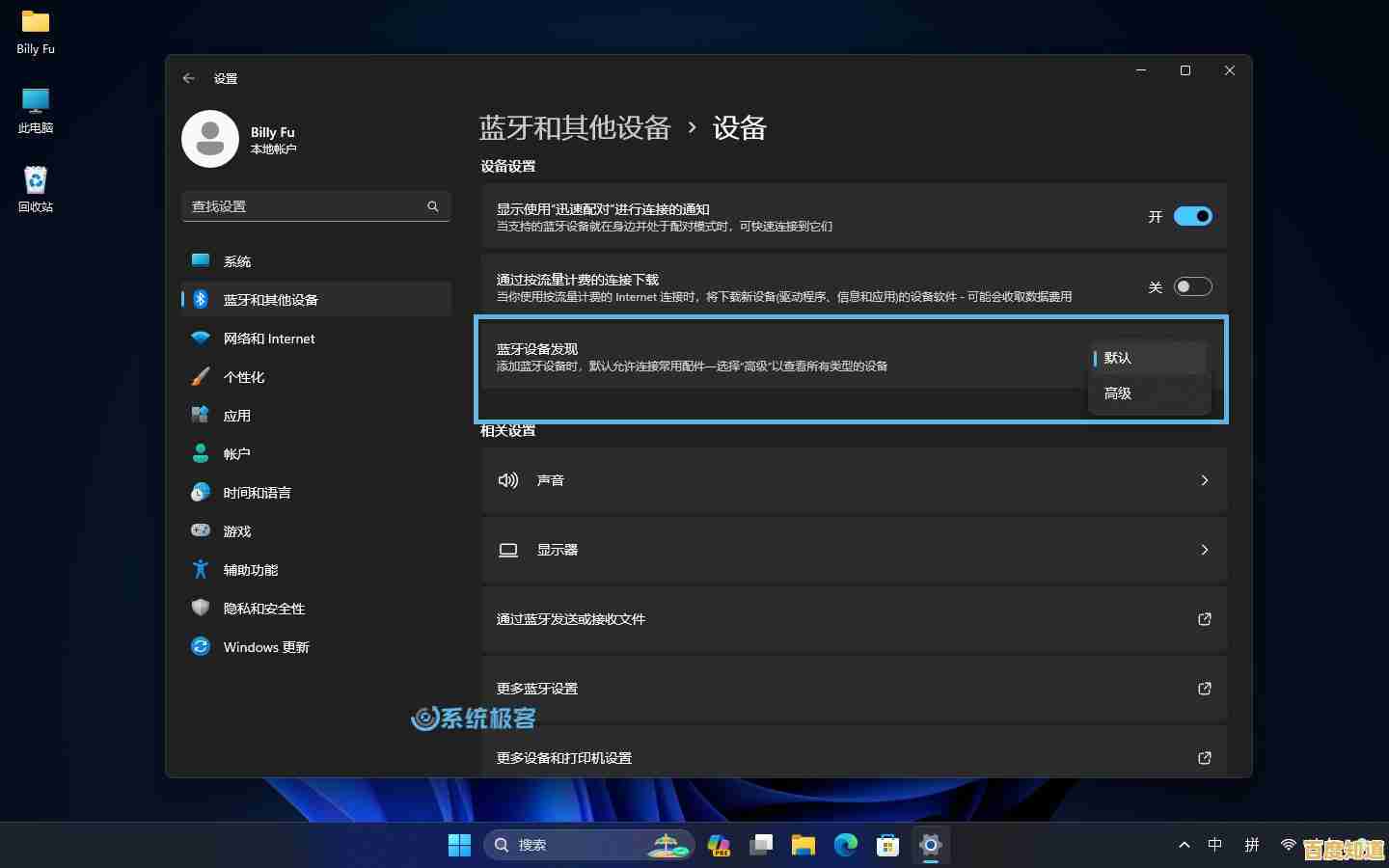Open 游戏 settings from the sidebar
Viewport: 1389px width, 868px height.
click(x=236, y=530)
